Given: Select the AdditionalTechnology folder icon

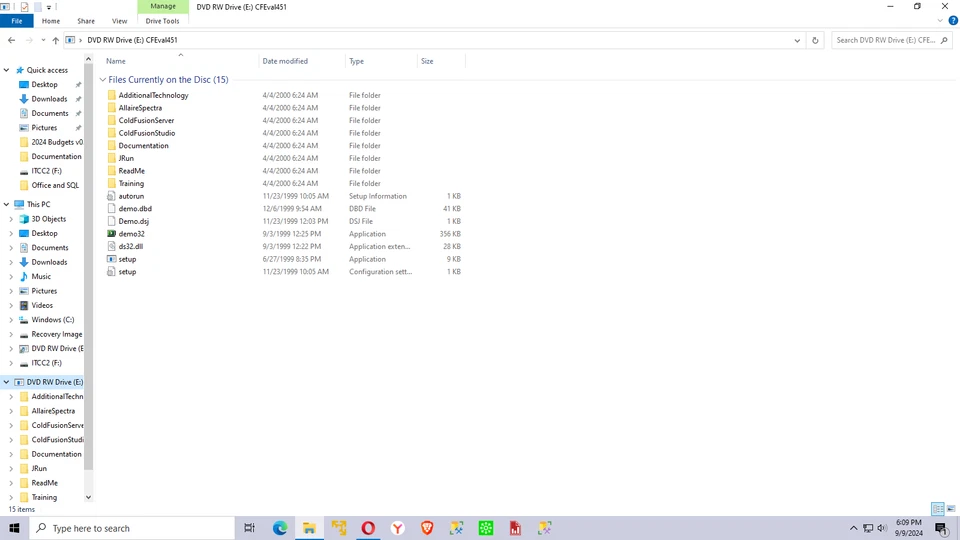Looking at the screenshot, I should point(111,96).
